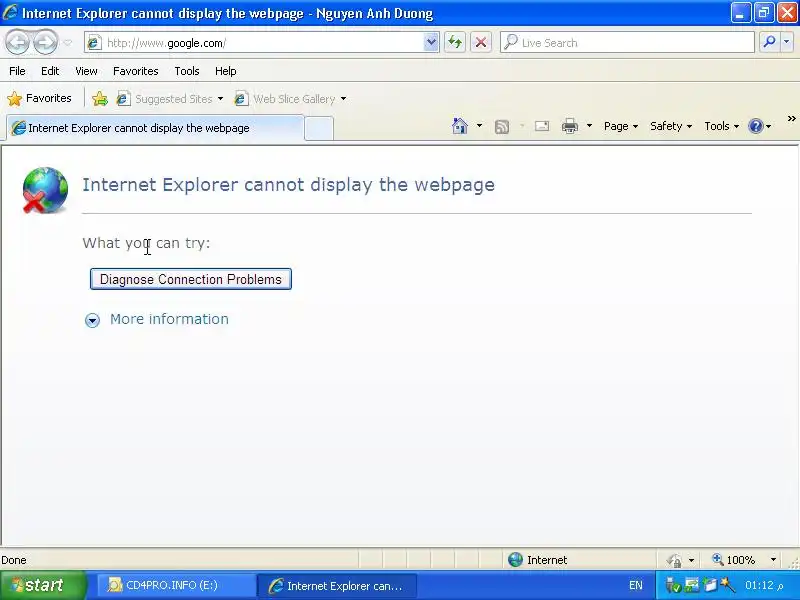This screenshot has width=800, height=600.
Task: Open the Edit menu
Action: click(x=50, y=71)
